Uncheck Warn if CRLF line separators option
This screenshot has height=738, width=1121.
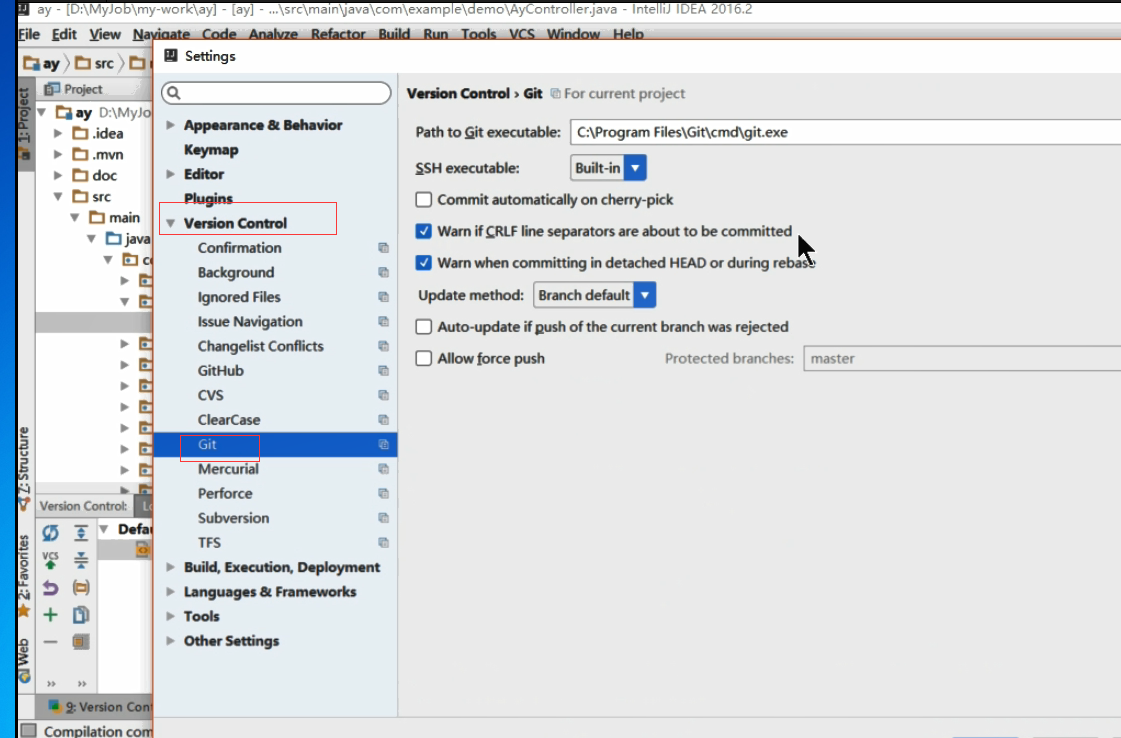coord(424,231)
